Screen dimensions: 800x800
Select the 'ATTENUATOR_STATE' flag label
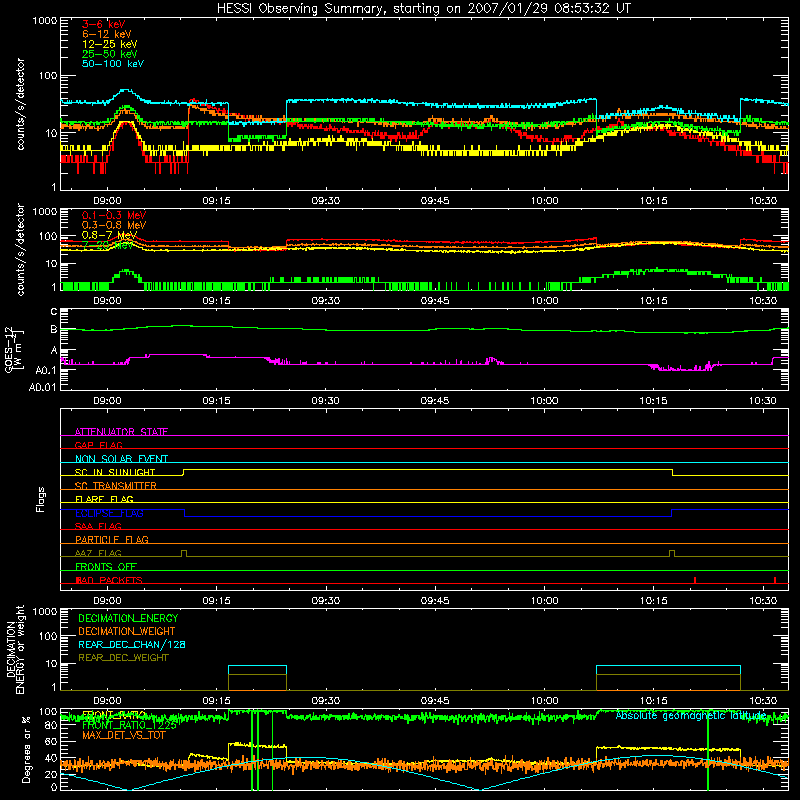[x=121, y=432]
